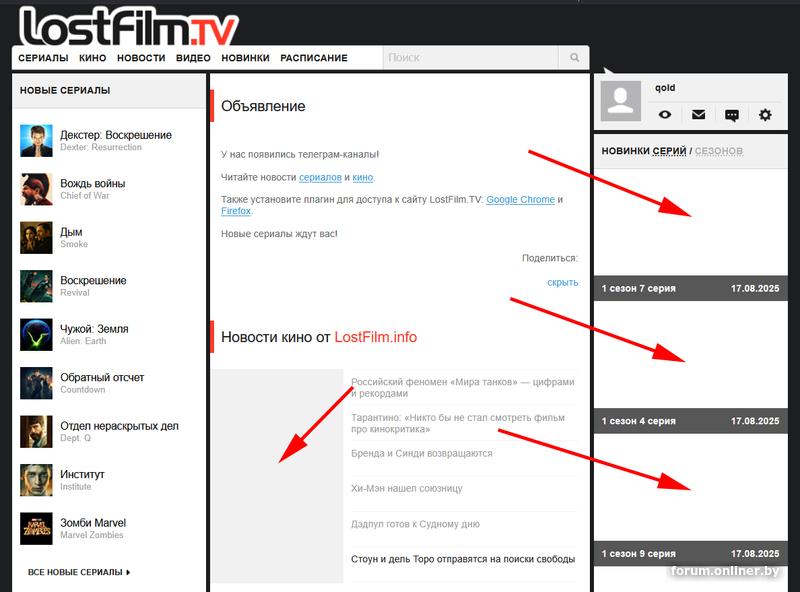Hide announcement via скрыть link
800x592 pixels.
(562, 282)
